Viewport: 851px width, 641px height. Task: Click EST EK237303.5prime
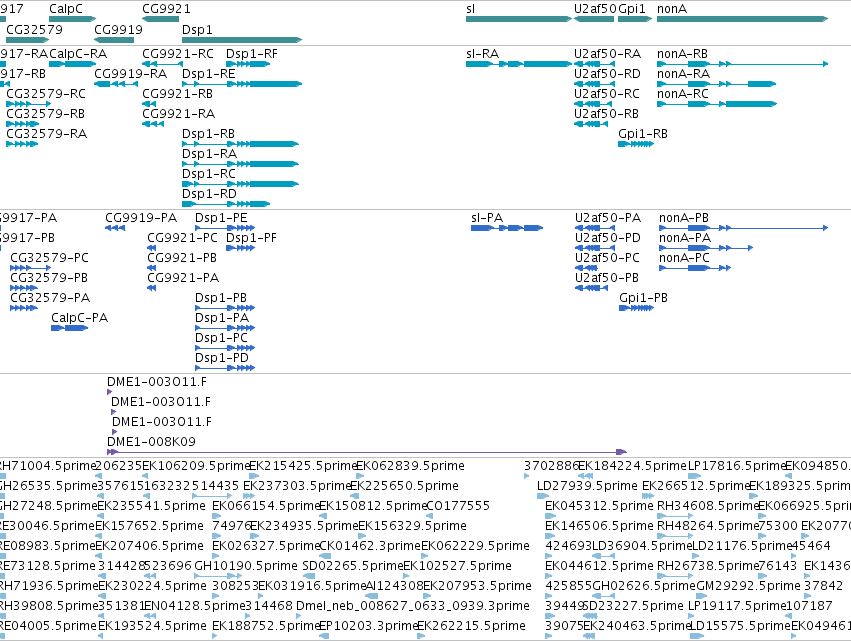[296, 486]
